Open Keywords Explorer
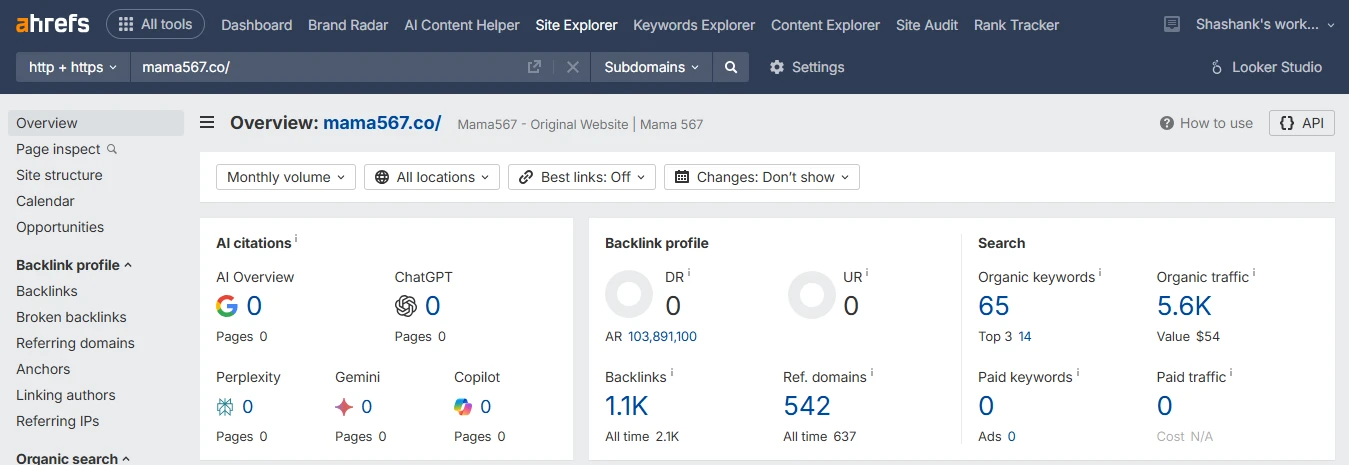This screenshot has height=465, width=1349. (694, 25)
